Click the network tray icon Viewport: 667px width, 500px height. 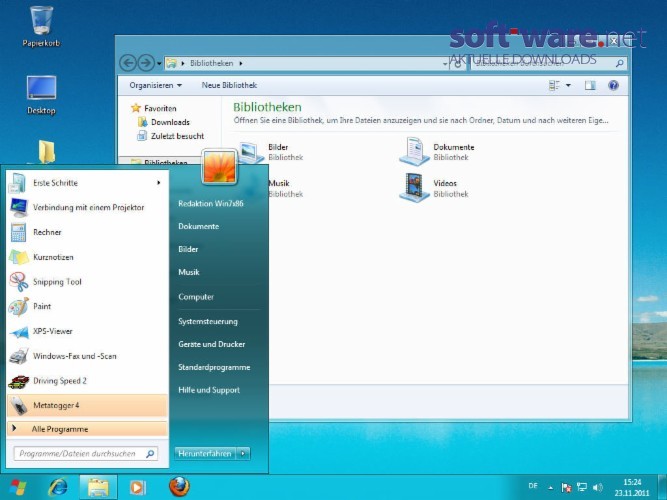(x=582, y=487)
